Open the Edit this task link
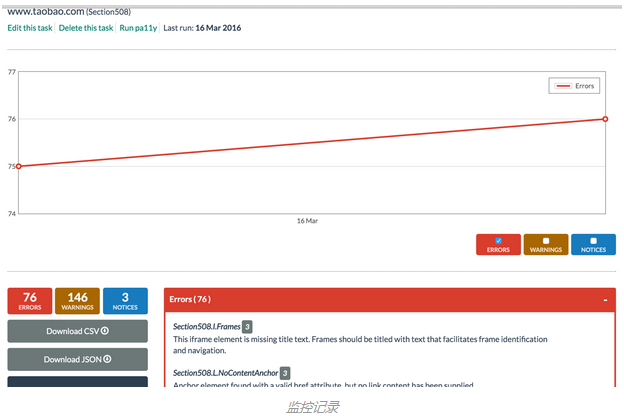This screenshot has height=416, width=624. pos(30,28)
